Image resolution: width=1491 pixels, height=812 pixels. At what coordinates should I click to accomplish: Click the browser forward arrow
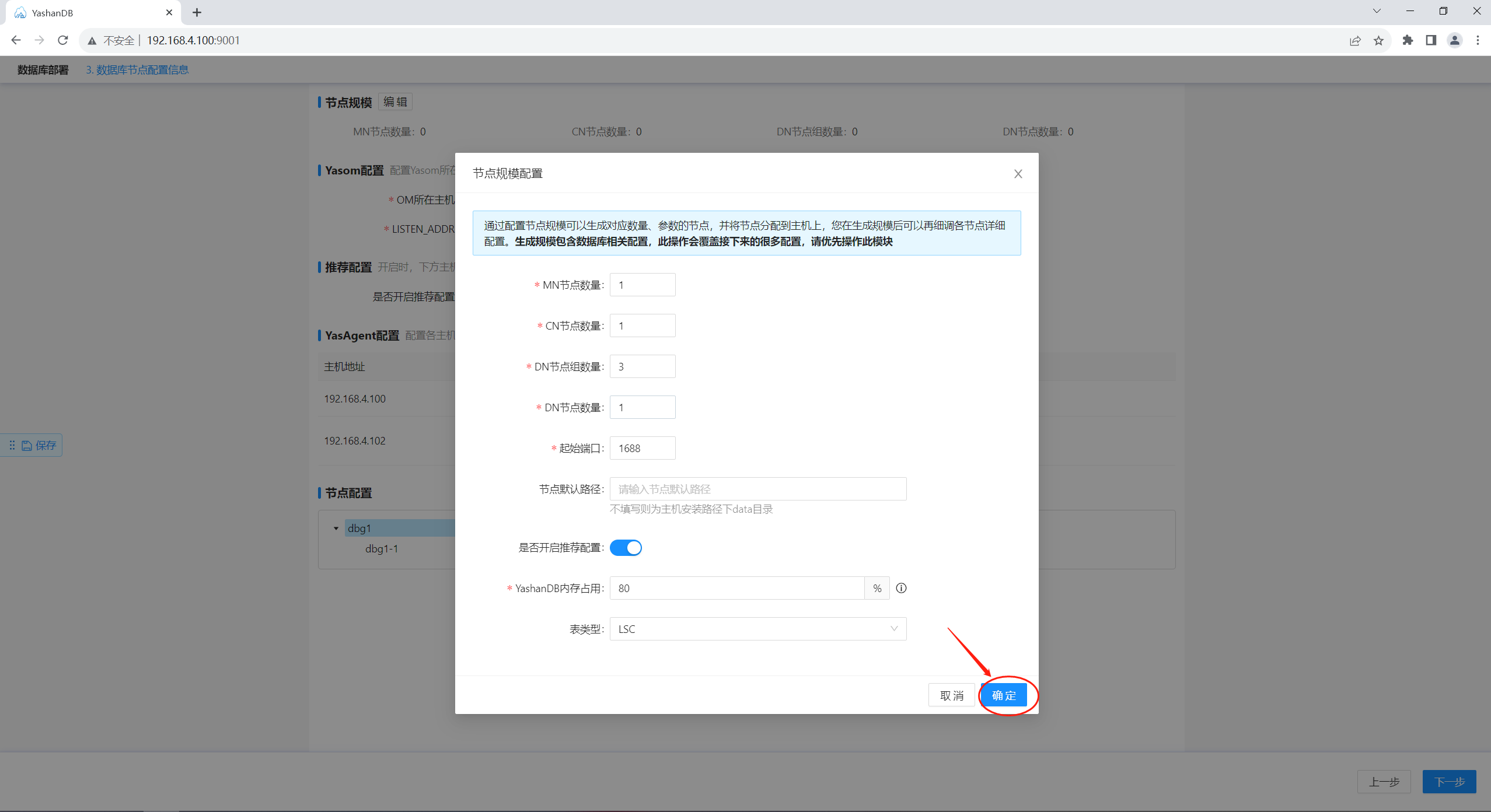coord(39,40)
